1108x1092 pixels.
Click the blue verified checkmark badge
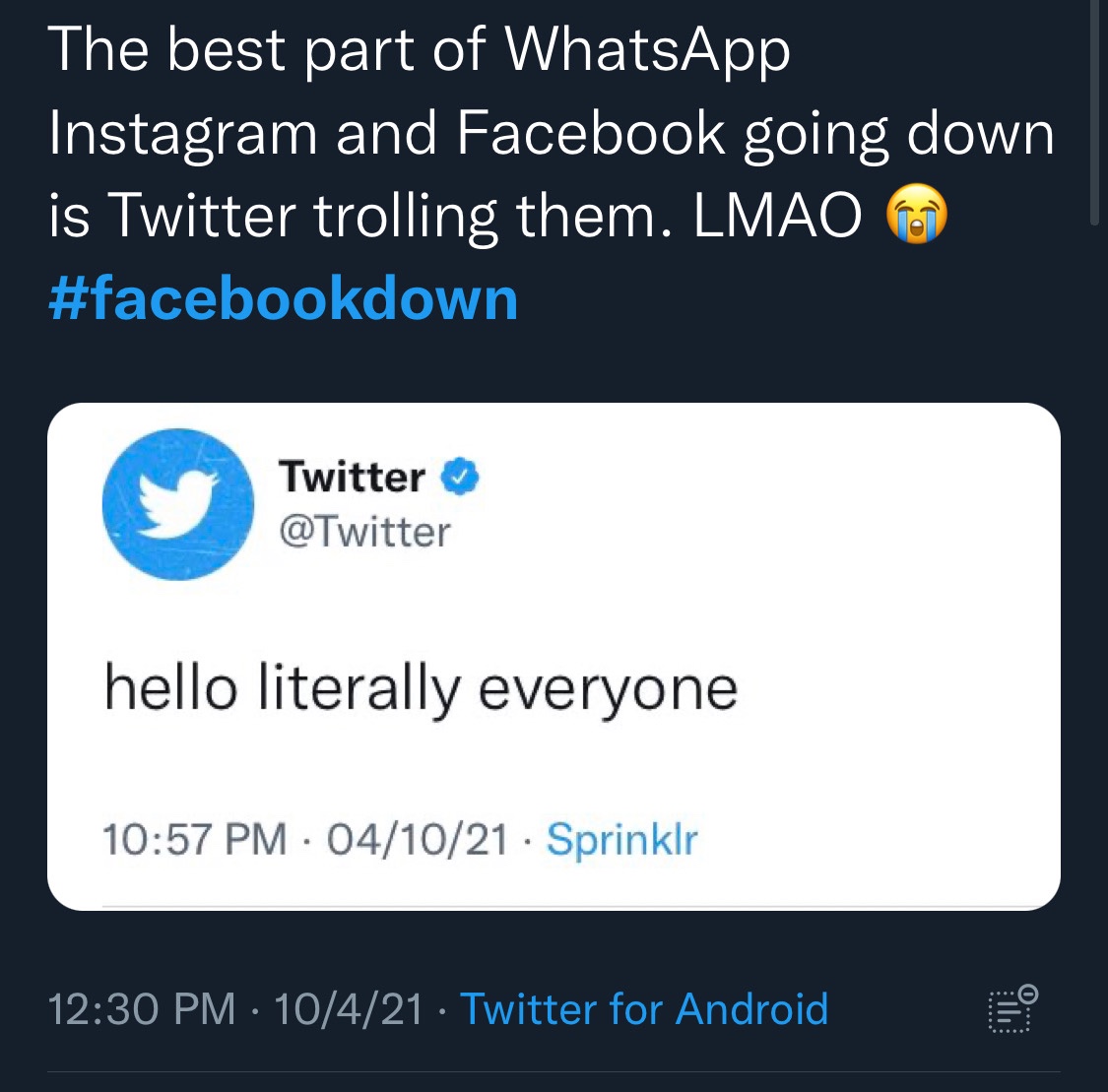click(x=460, y=476)
